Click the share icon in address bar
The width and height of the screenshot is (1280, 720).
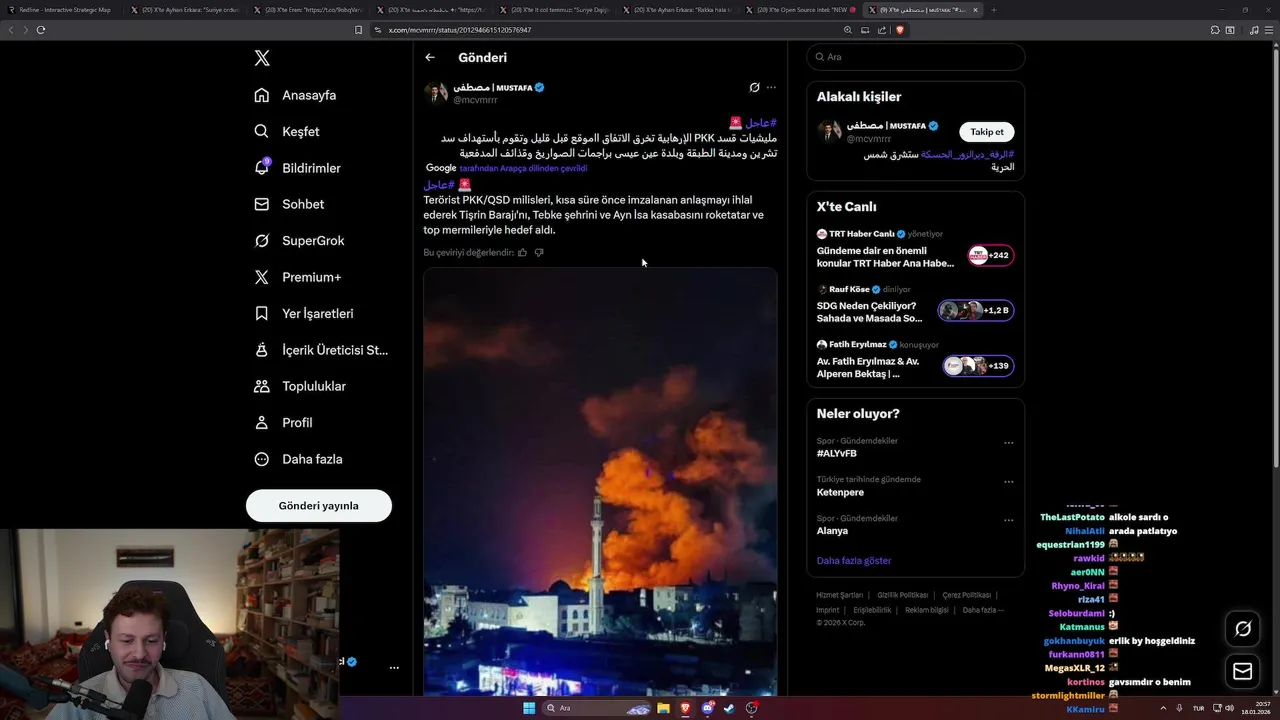point(882,30)
